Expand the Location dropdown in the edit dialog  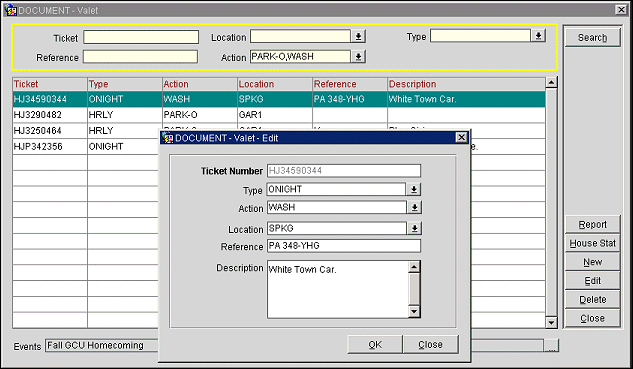tap(414, 229)
